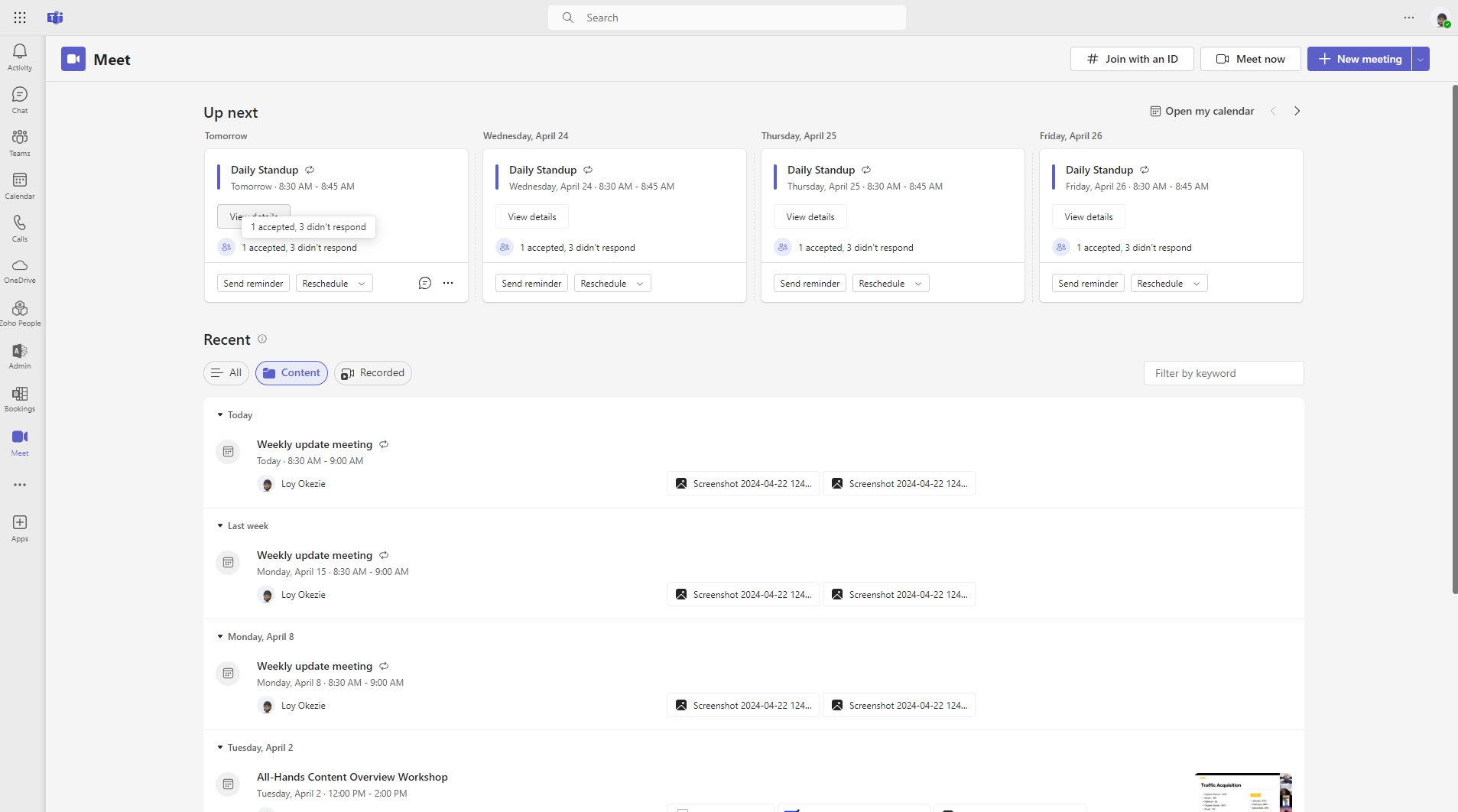Click tomorrow's Daily Standup title
The height and width of the screenshot is (812, 1458).
(x=265, y=170)
